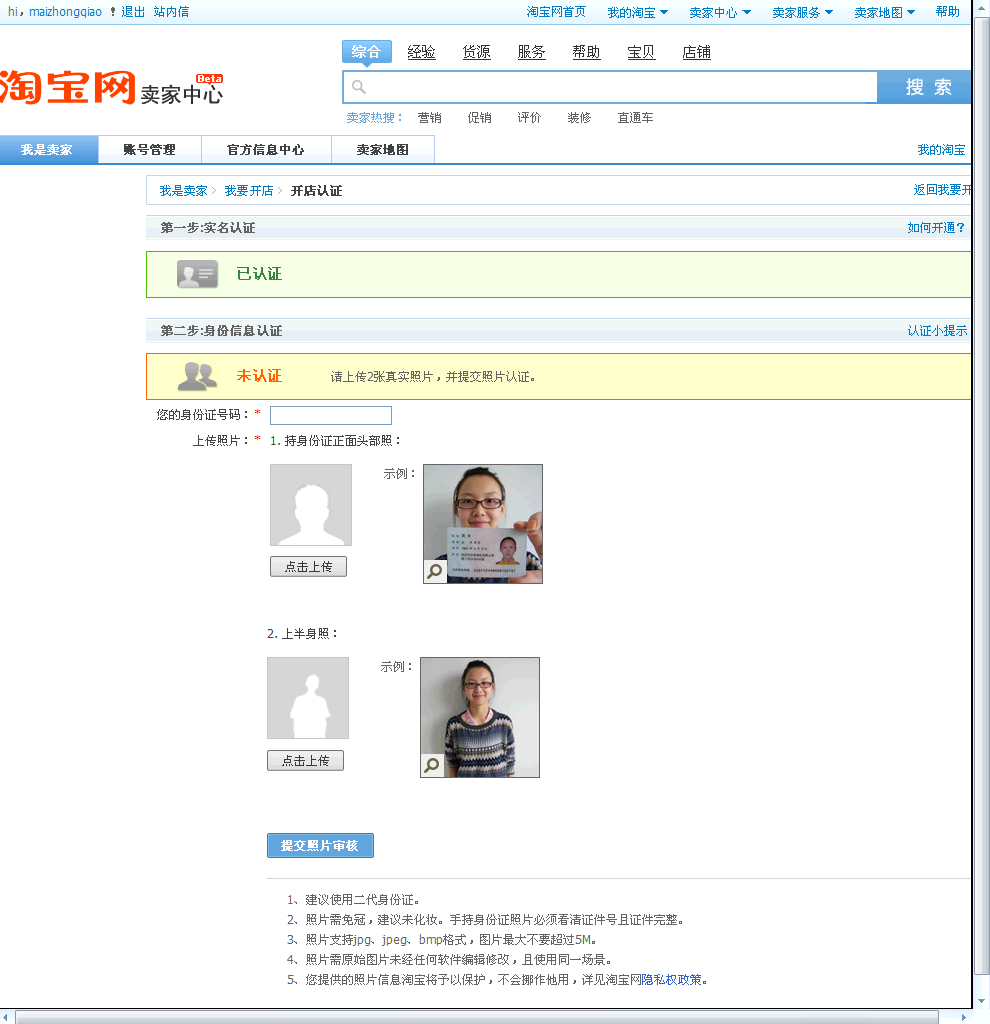Click 我要开店 in the breadcrumb
This screenshot has width=990, height=1024.
(249, 191)
